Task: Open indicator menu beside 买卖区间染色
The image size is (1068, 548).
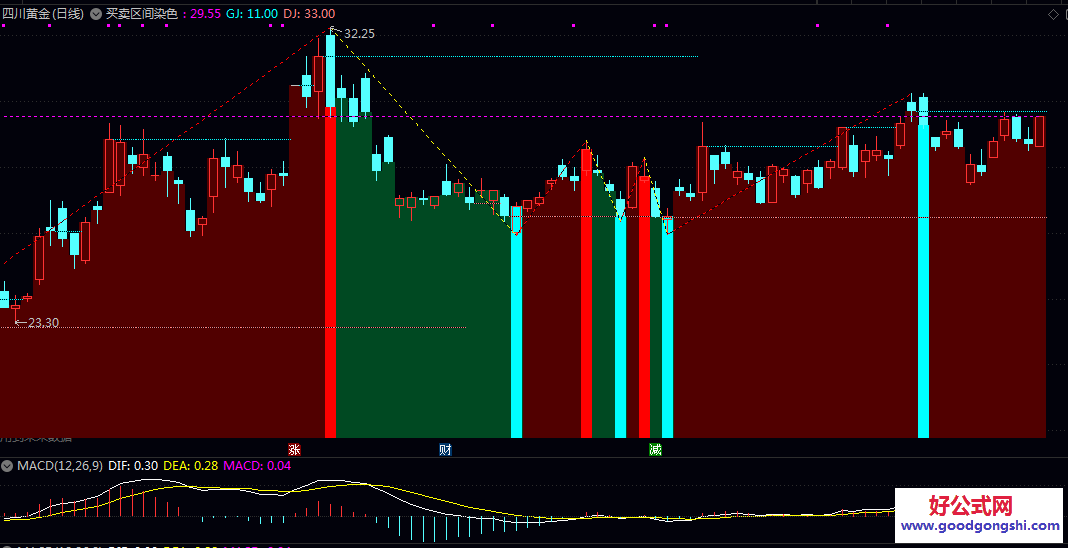Action: 96,14
